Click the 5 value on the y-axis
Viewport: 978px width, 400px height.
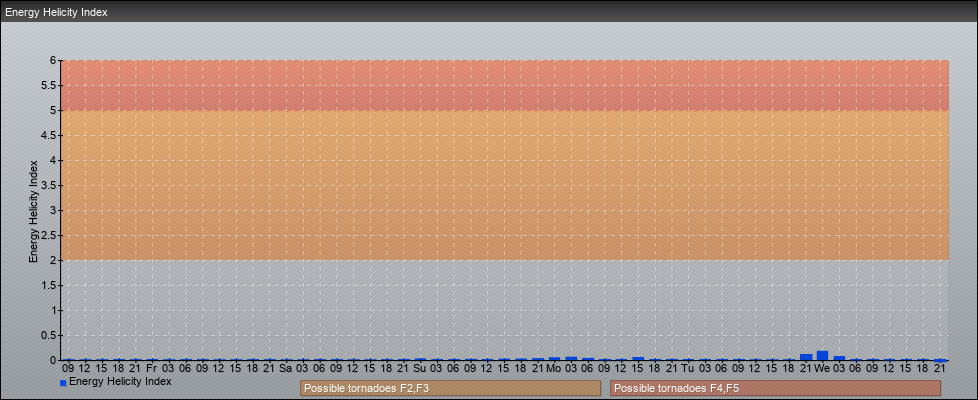(53, 110)
